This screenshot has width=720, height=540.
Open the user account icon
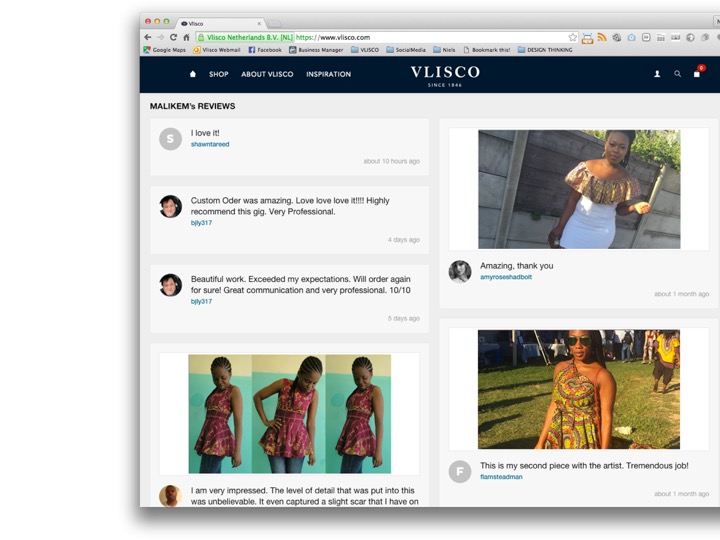657,74
